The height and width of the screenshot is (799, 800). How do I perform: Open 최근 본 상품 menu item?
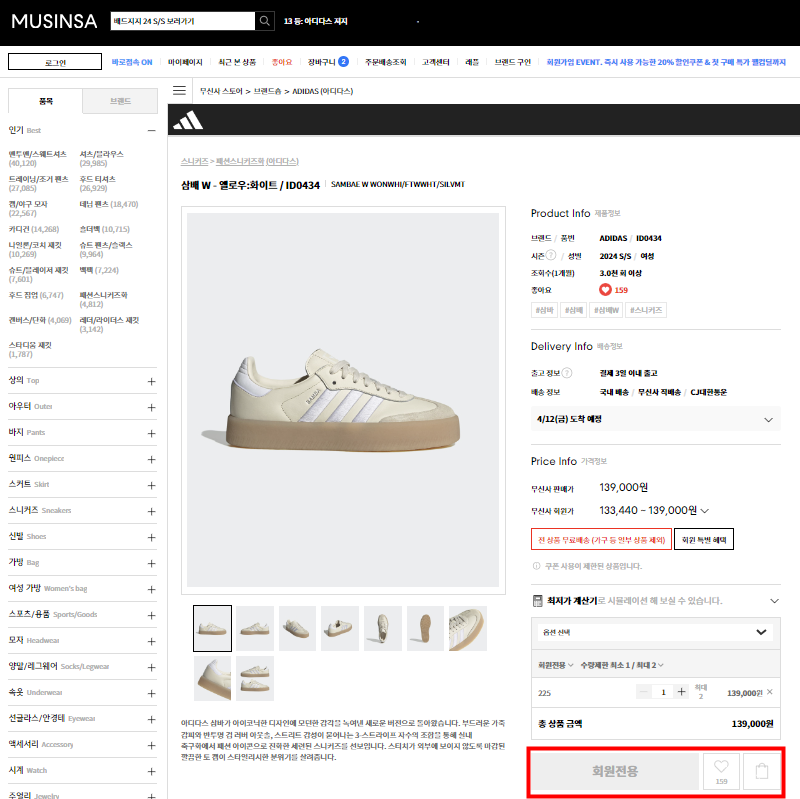click(x=237, y=62)
